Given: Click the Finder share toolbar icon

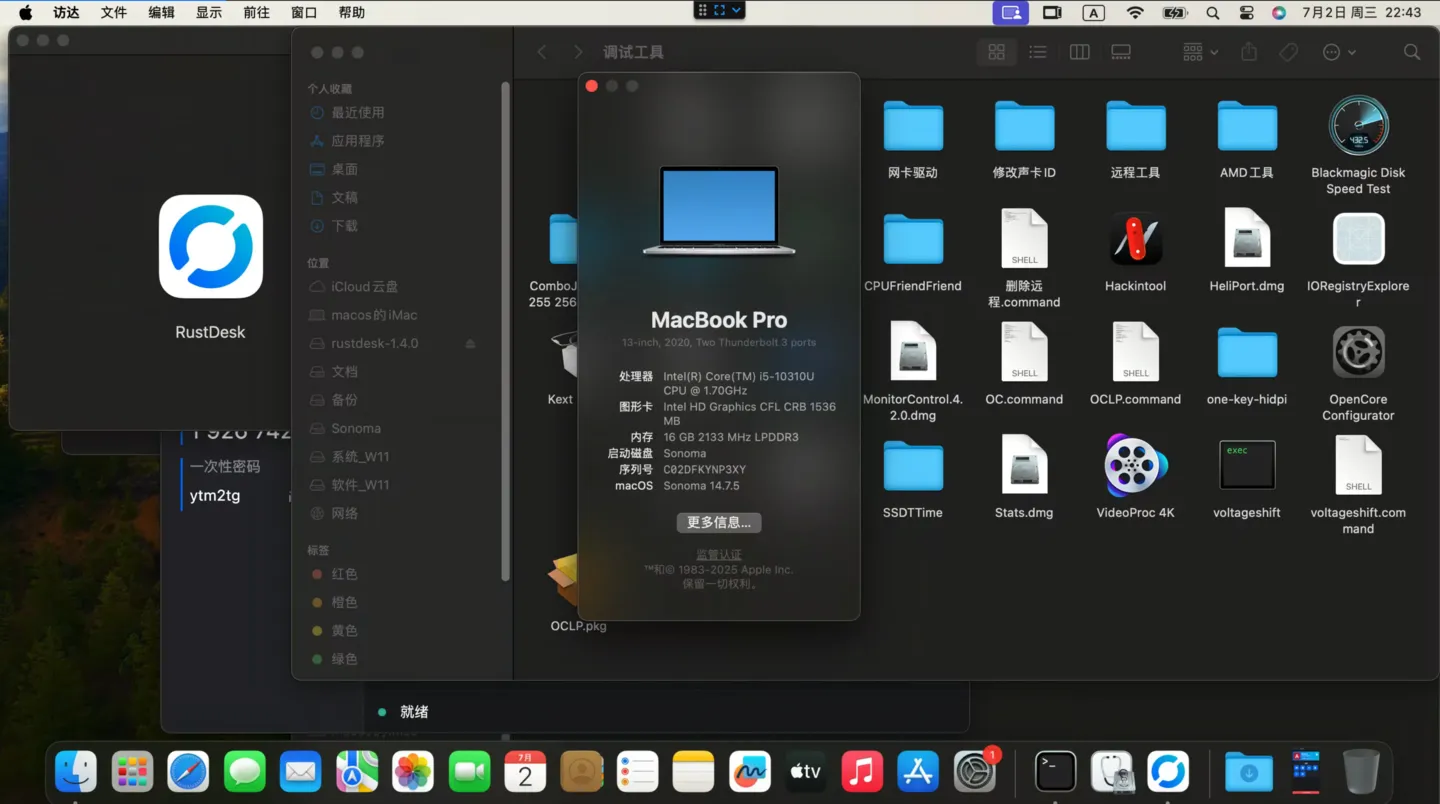Looking at the screenshot, I should [1249, 52].
